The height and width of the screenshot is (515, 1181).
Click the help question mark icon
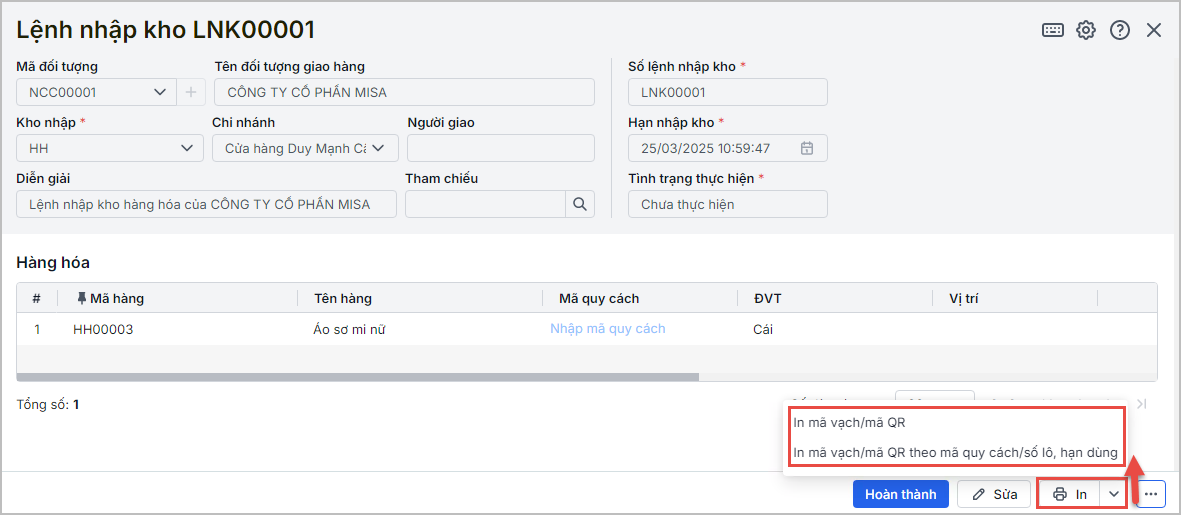click(1120, 30)
